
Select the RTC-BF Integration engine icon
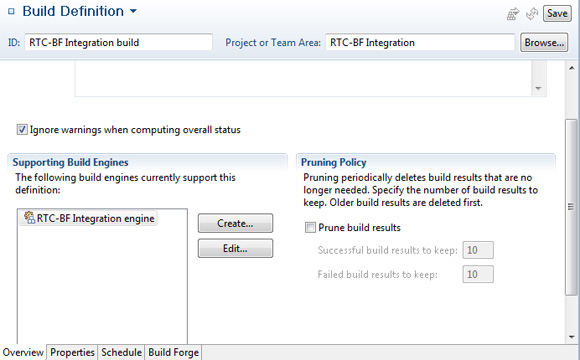pos(29,218)
